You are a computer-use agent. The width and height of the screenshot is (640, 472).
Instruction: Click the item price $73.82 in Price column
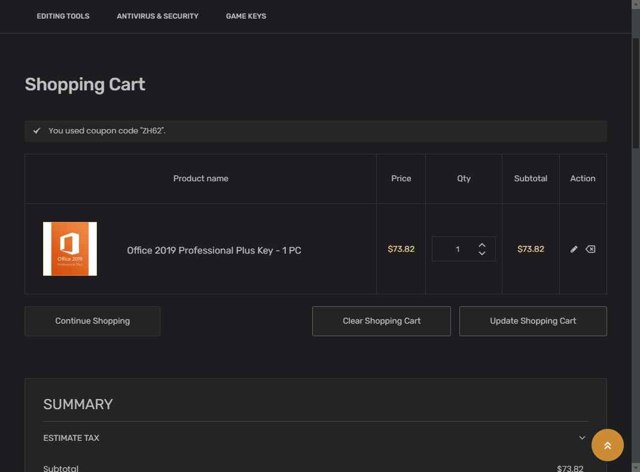point(401,249)
